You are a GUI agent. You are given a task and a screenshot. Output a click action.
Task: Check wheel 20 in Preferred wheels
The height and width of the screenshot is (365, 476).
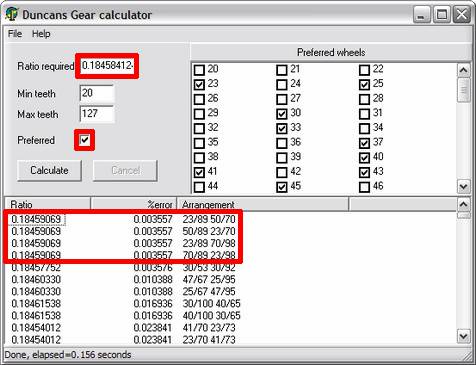tap(199, 70)
